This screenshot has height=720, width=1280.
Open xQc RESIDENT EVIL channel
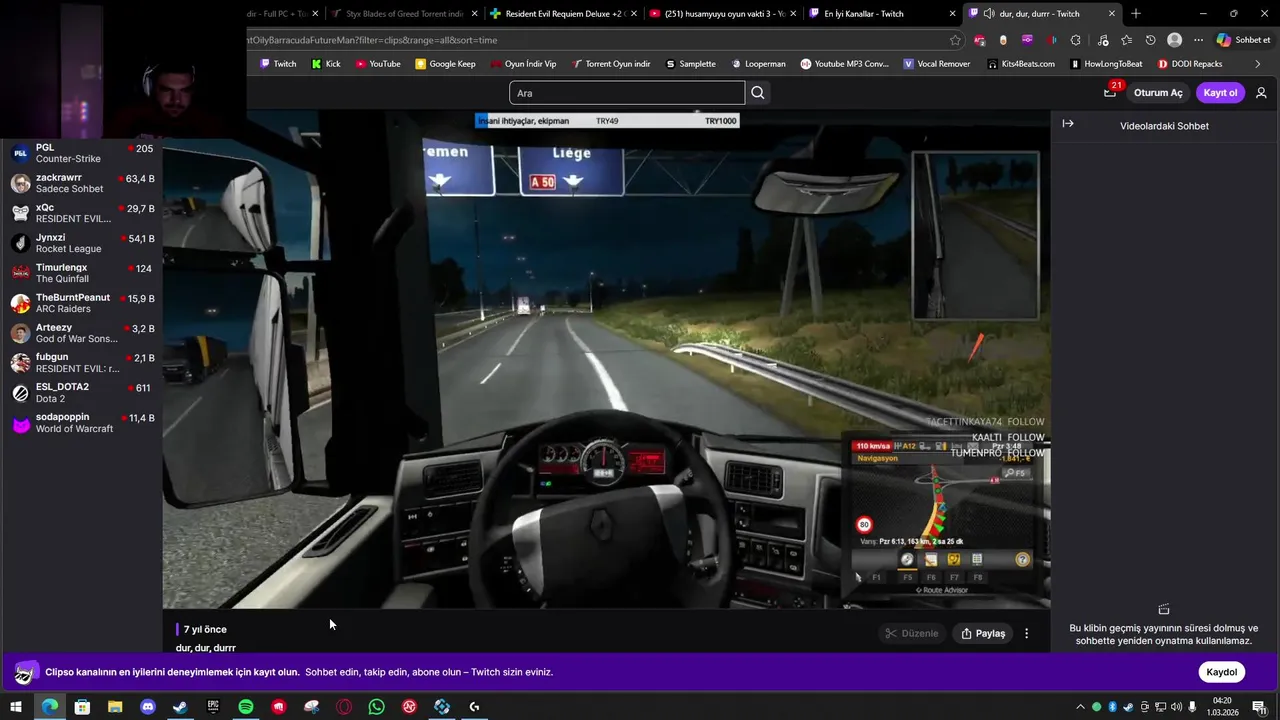click(x=81, y=213)
